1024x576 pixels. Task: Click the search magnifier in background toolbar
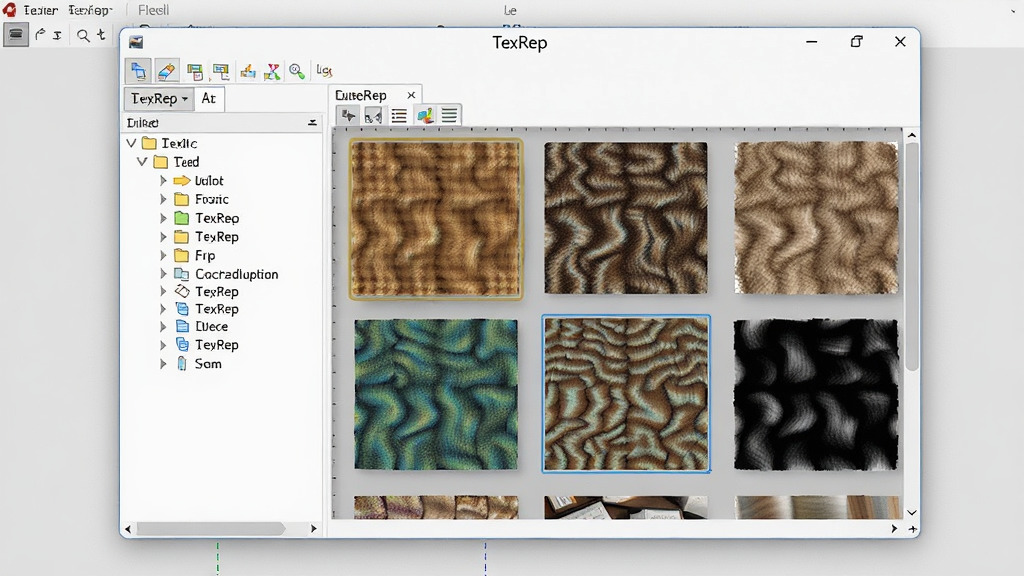83,35
